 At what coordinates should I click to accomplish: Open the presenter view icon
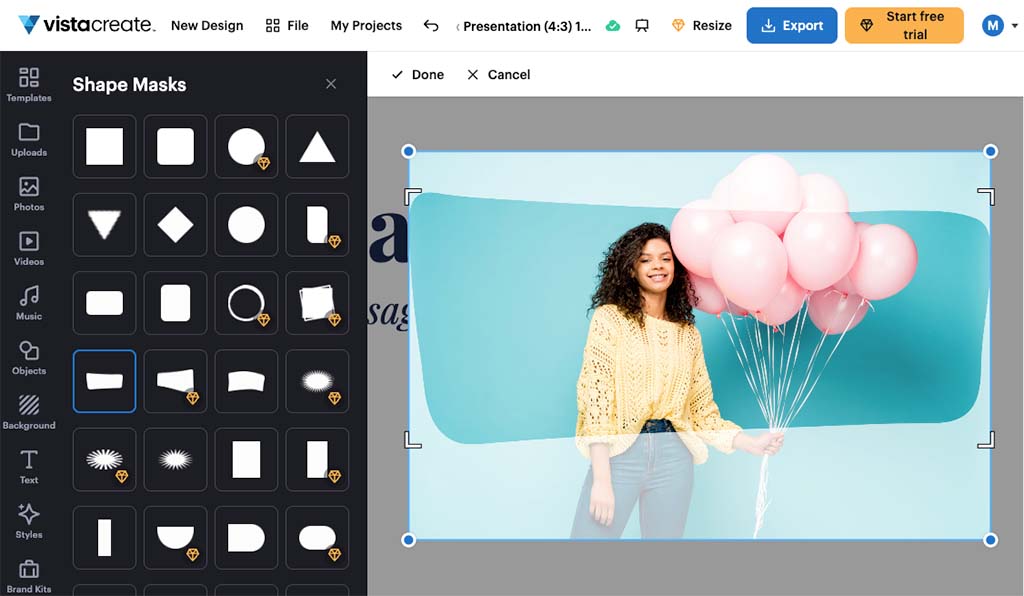641,25
